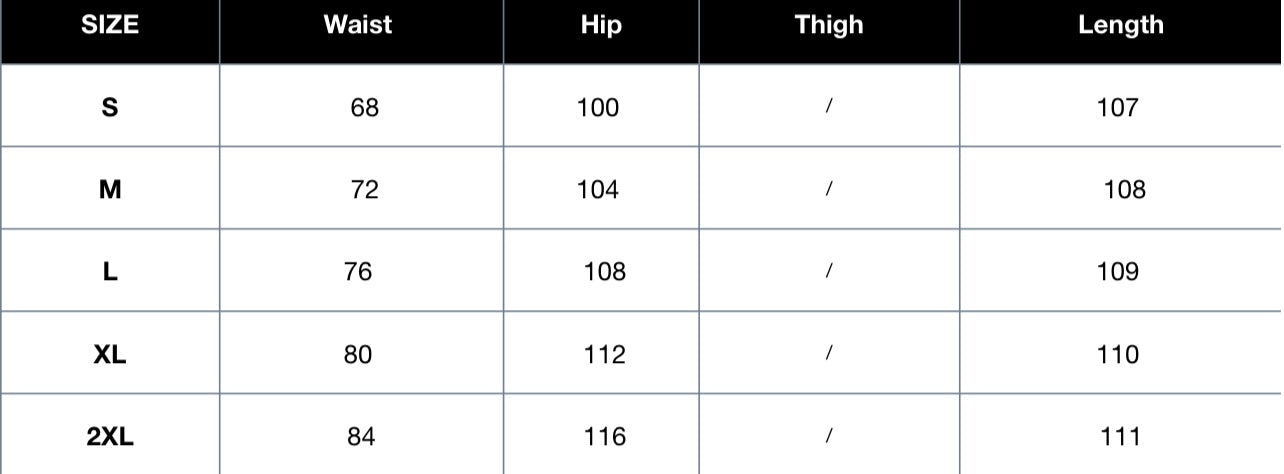Viewport: 1284px width, 474px height.
Task: Click hip value 116 for 2XL
Action: click(x=605, y=436)
